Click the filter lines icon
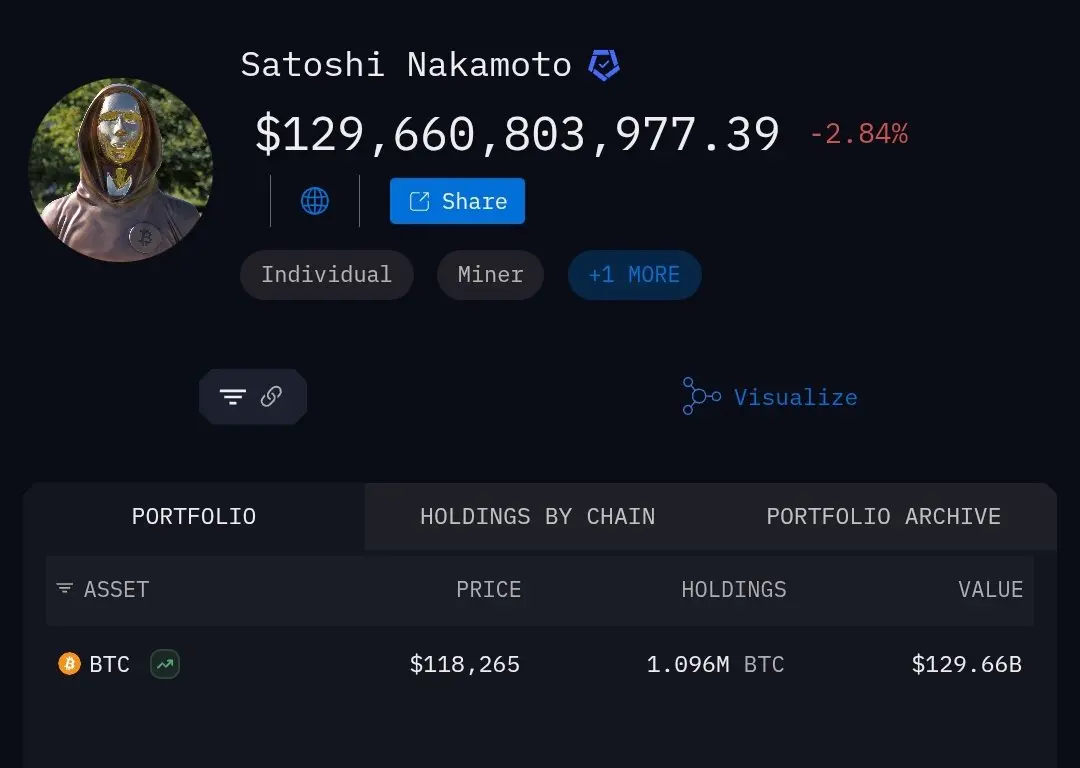Image resolution: width=1080 pixels, height=768 pixels. click(233, 396)
